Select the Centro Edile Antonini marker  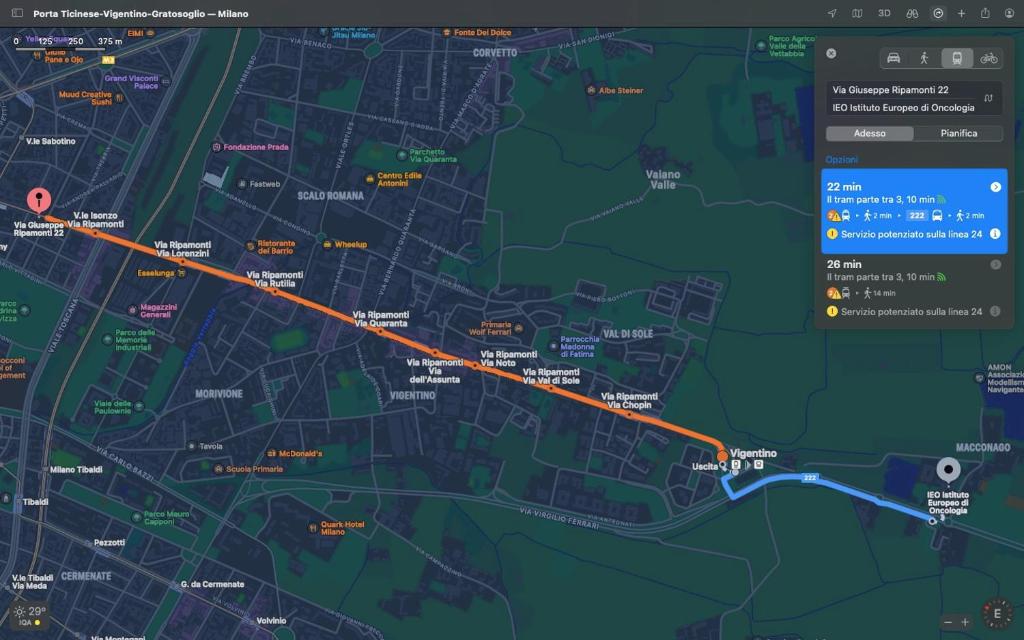tap(370, 179)
